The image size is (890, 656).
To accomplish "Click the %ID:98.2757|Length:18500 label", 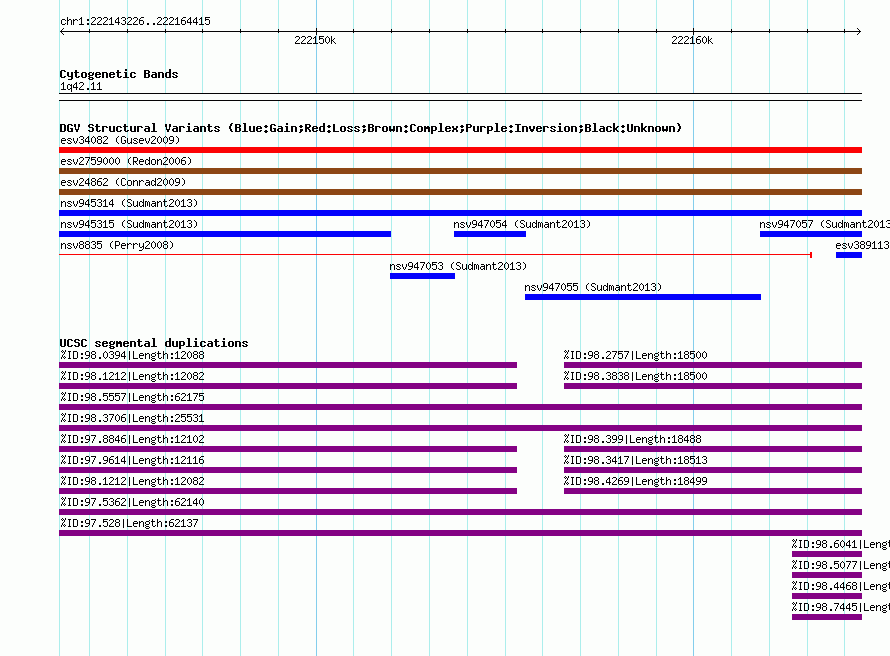I will [636, 355].
